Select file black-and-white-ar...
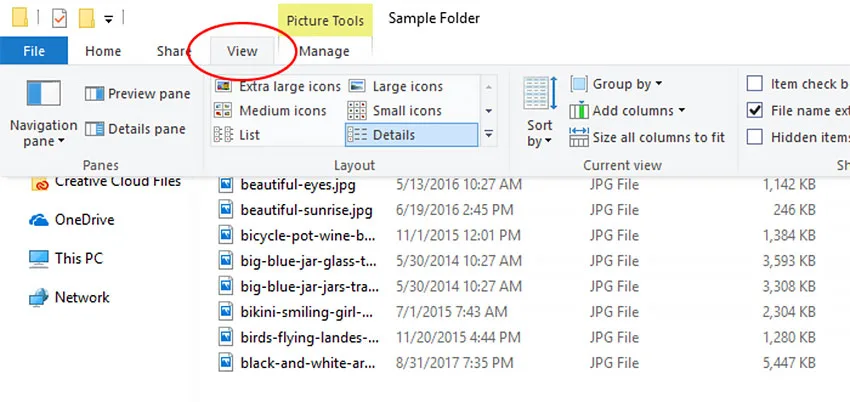This screenshot has height=402, width=850. coord(307,363)
